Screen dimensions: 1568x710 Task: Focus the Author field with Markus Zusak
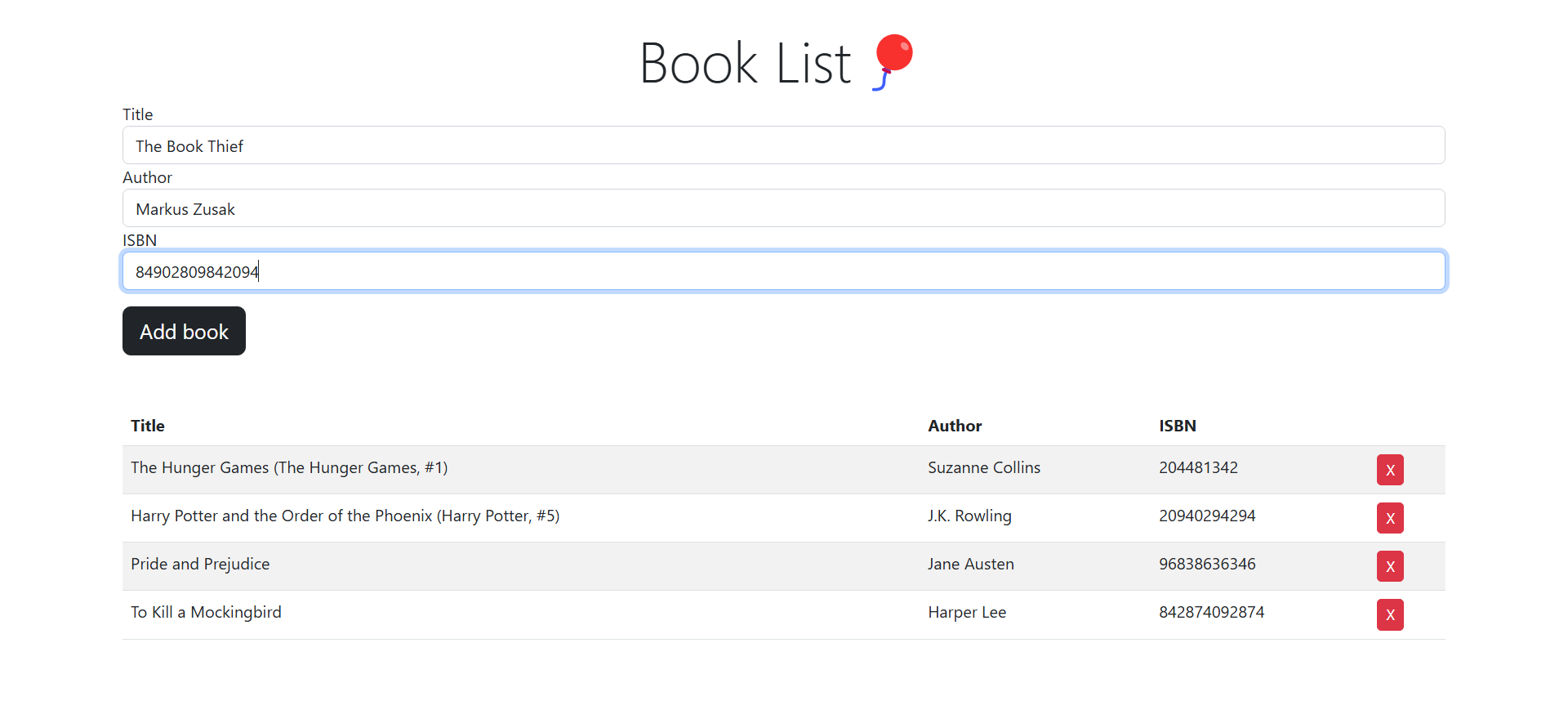tap(784, 208)
